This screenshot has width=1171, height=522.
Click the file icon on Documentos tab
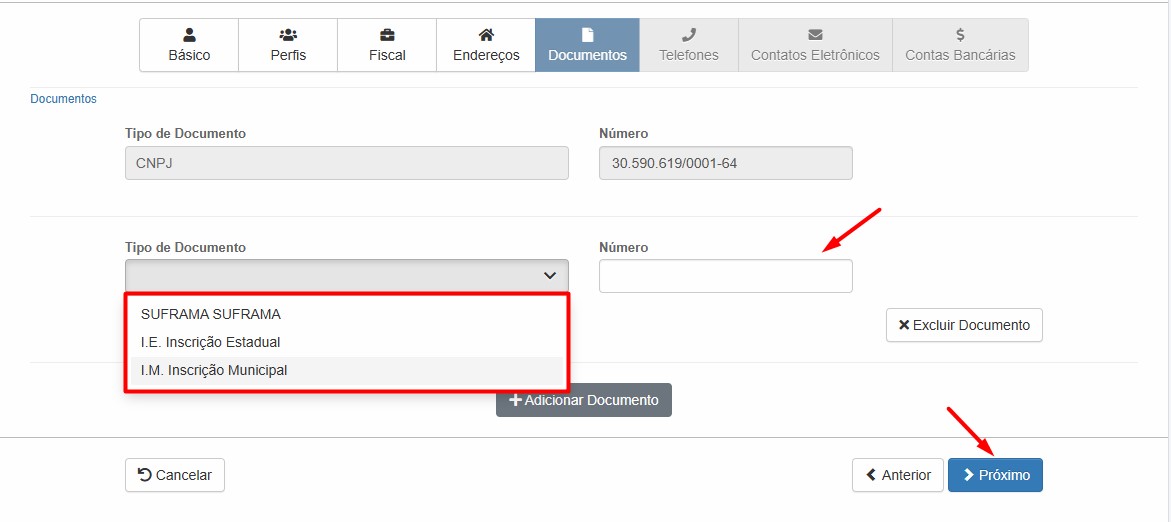click(587, 34)
